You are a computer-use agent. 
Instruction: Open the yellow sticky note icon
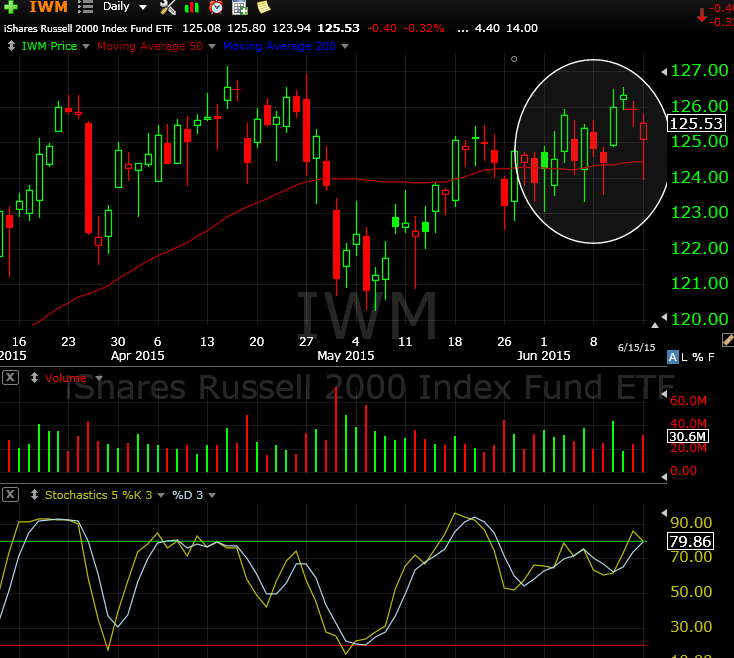click(x=264, y=7)
